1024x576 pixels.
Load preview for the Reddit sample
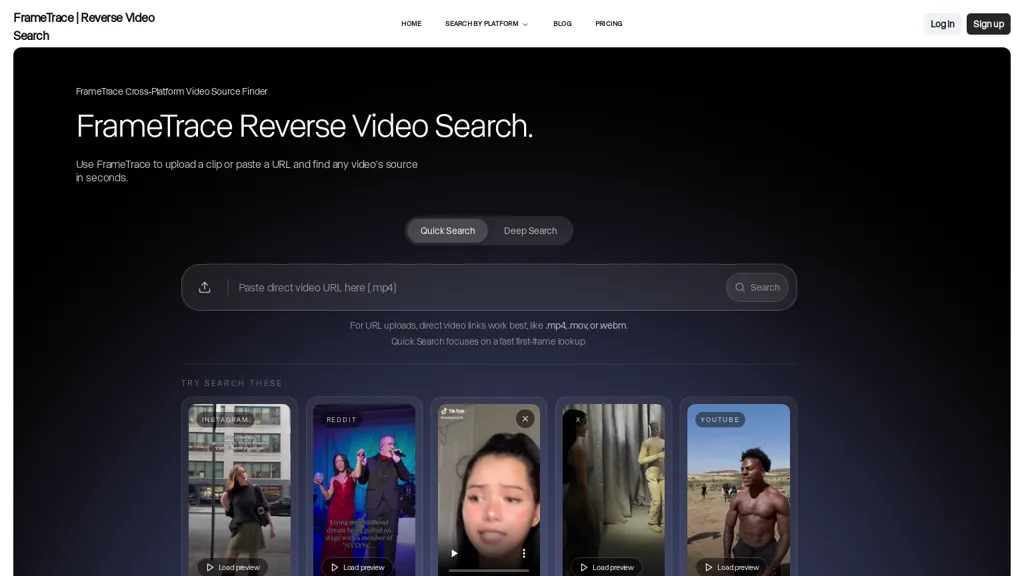coord(357,567)
